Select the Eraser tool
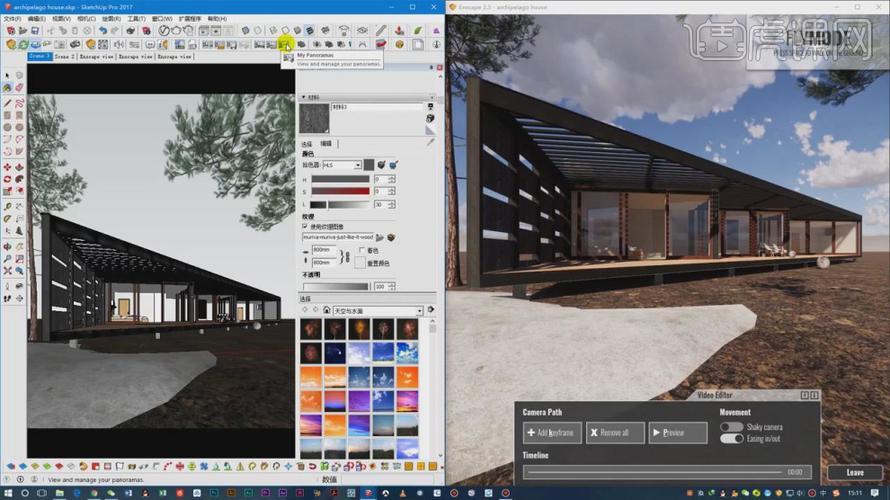The image size is (890, 500). click(x=19, y=88)
